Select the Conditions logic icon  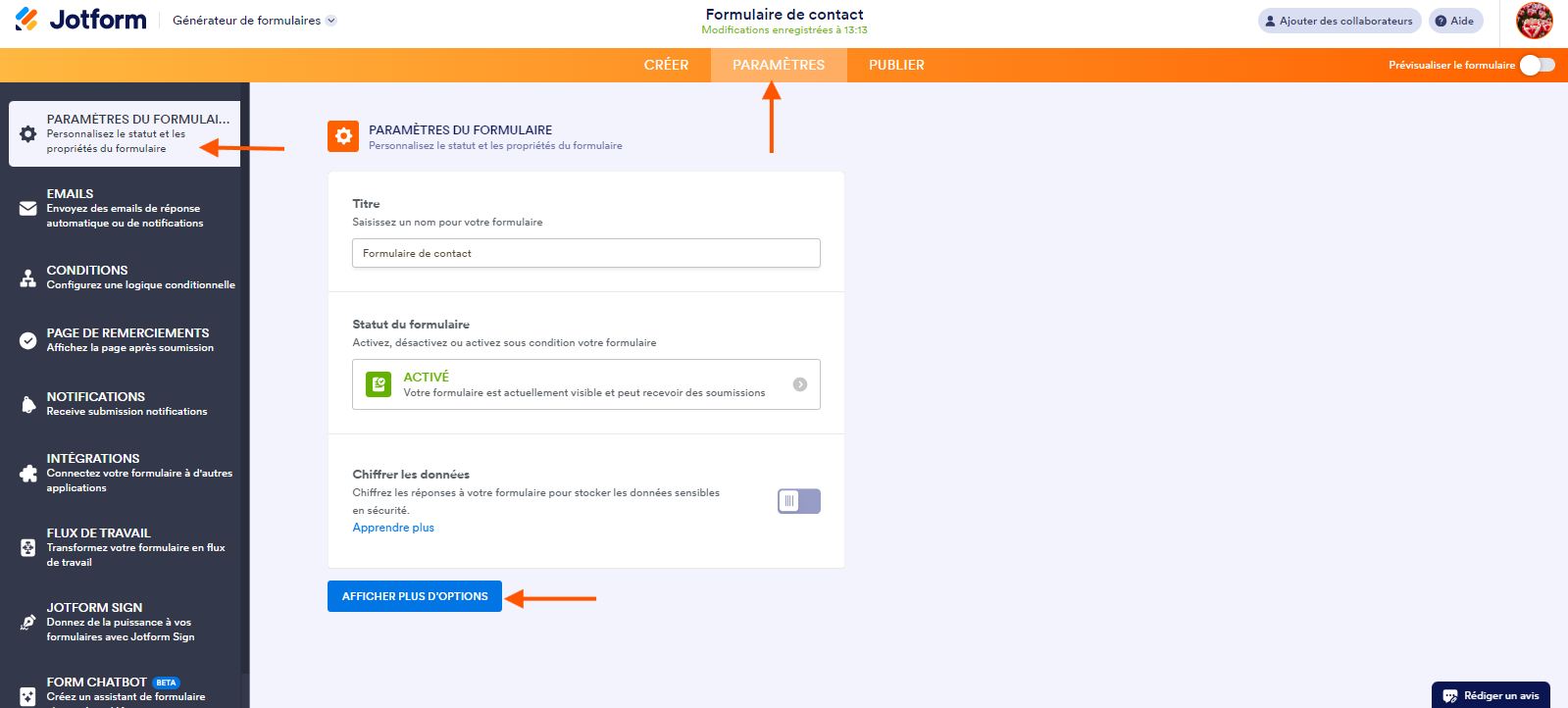[28, 278]
